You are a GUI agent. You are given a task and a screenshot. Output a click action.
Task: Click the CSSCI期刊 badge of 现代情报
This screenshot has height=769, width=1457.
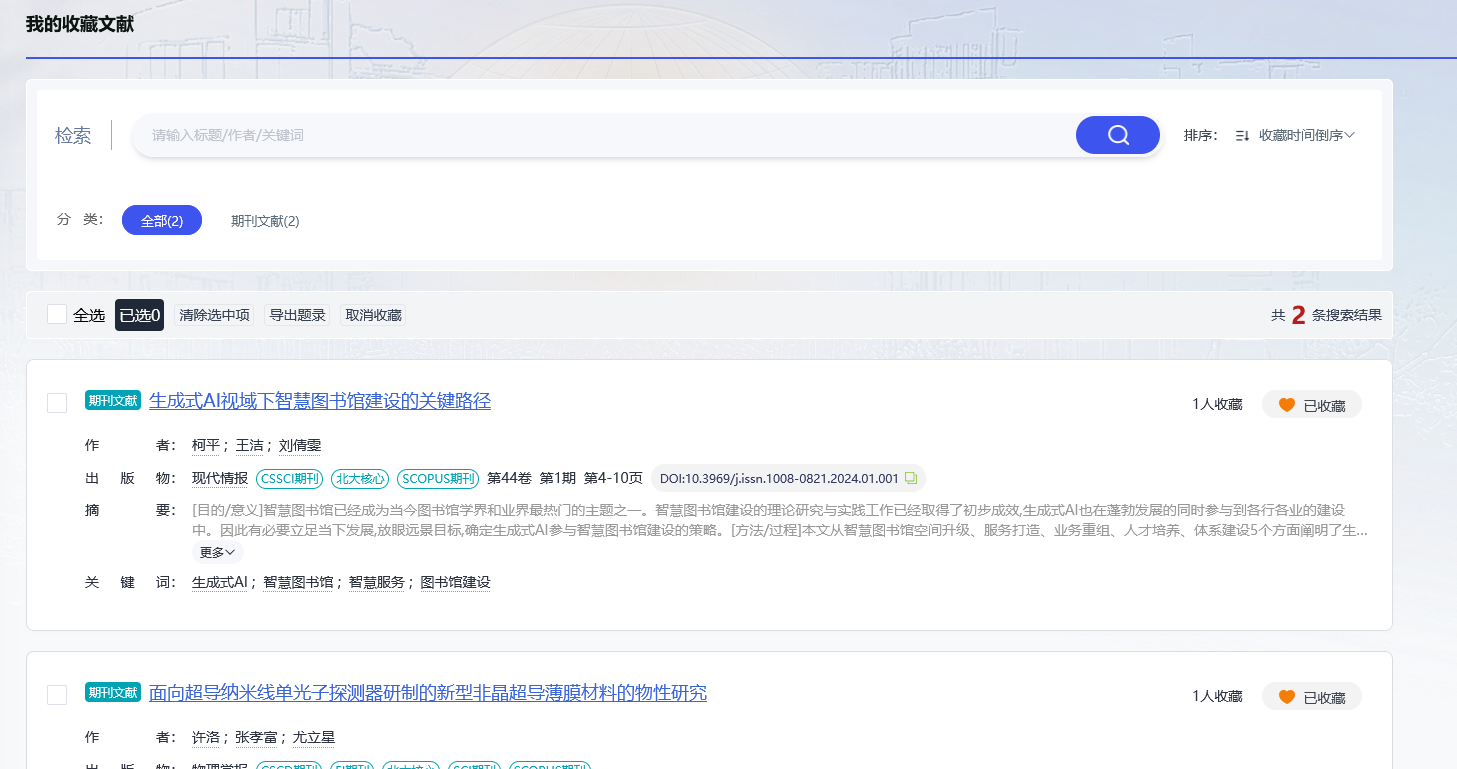(289, 478)
